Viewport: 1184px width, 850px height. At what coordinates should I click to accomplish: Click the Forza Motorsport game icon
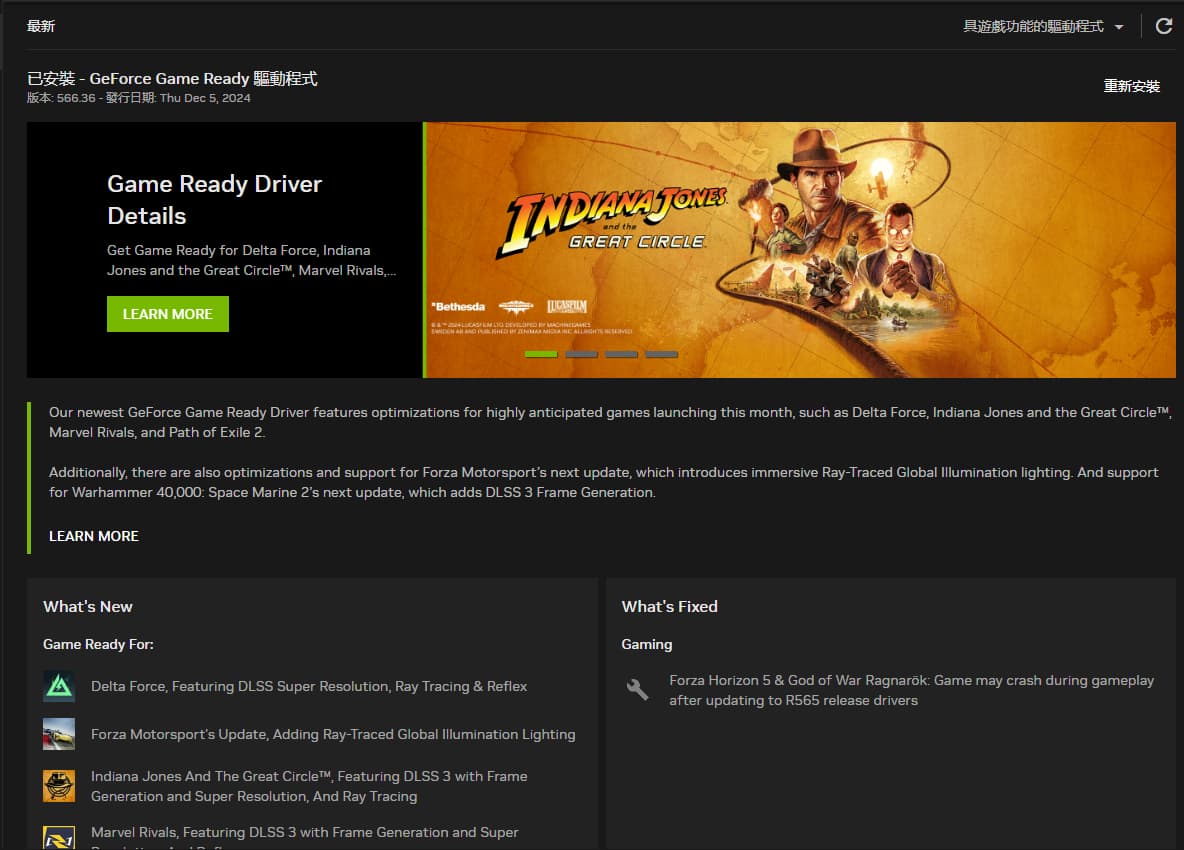59,734
